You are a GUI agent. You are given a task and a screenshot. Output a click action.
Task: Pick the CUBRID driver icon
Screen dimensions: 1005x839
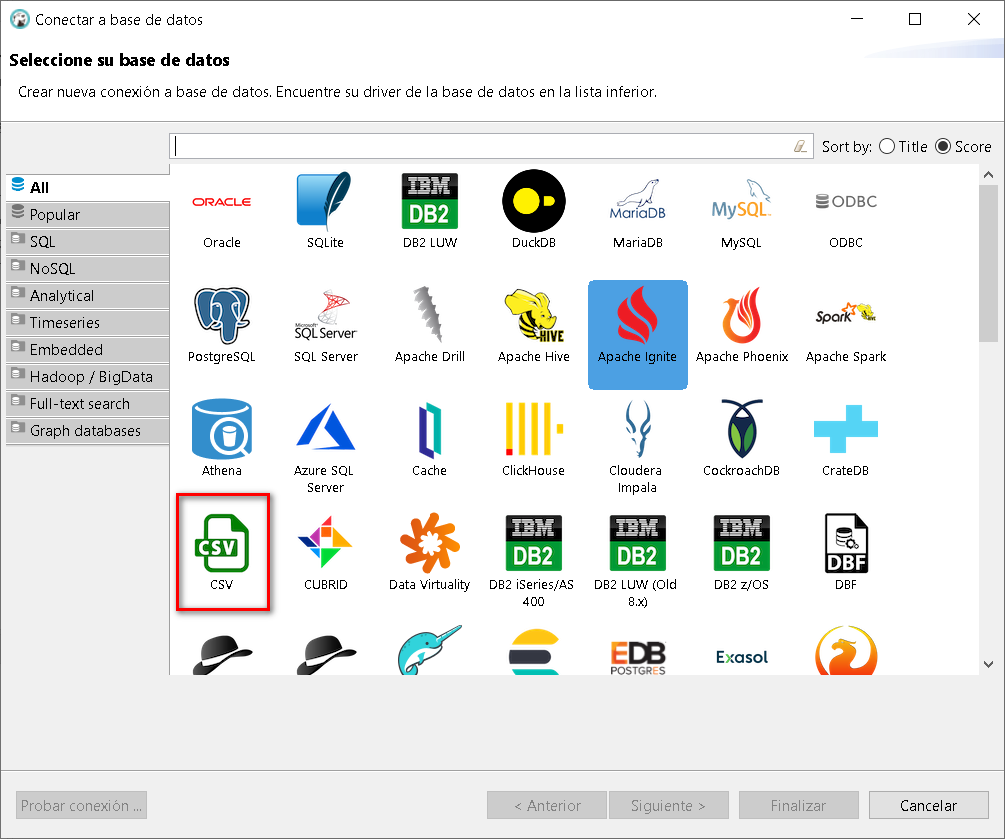point(326,542)
